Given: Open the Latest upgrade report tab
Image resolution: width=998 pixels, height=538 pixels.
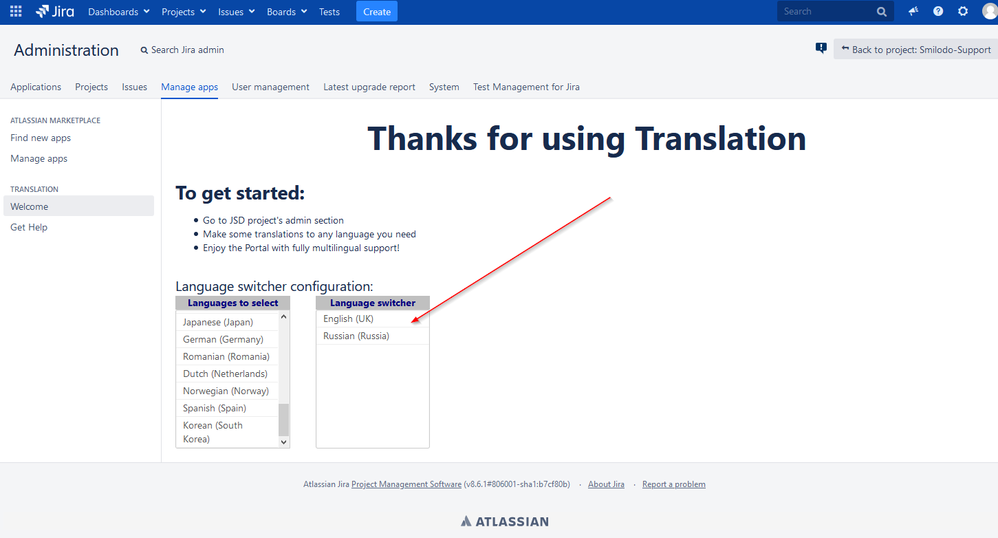Looking at the screenshot, I should tap(369, 87).
